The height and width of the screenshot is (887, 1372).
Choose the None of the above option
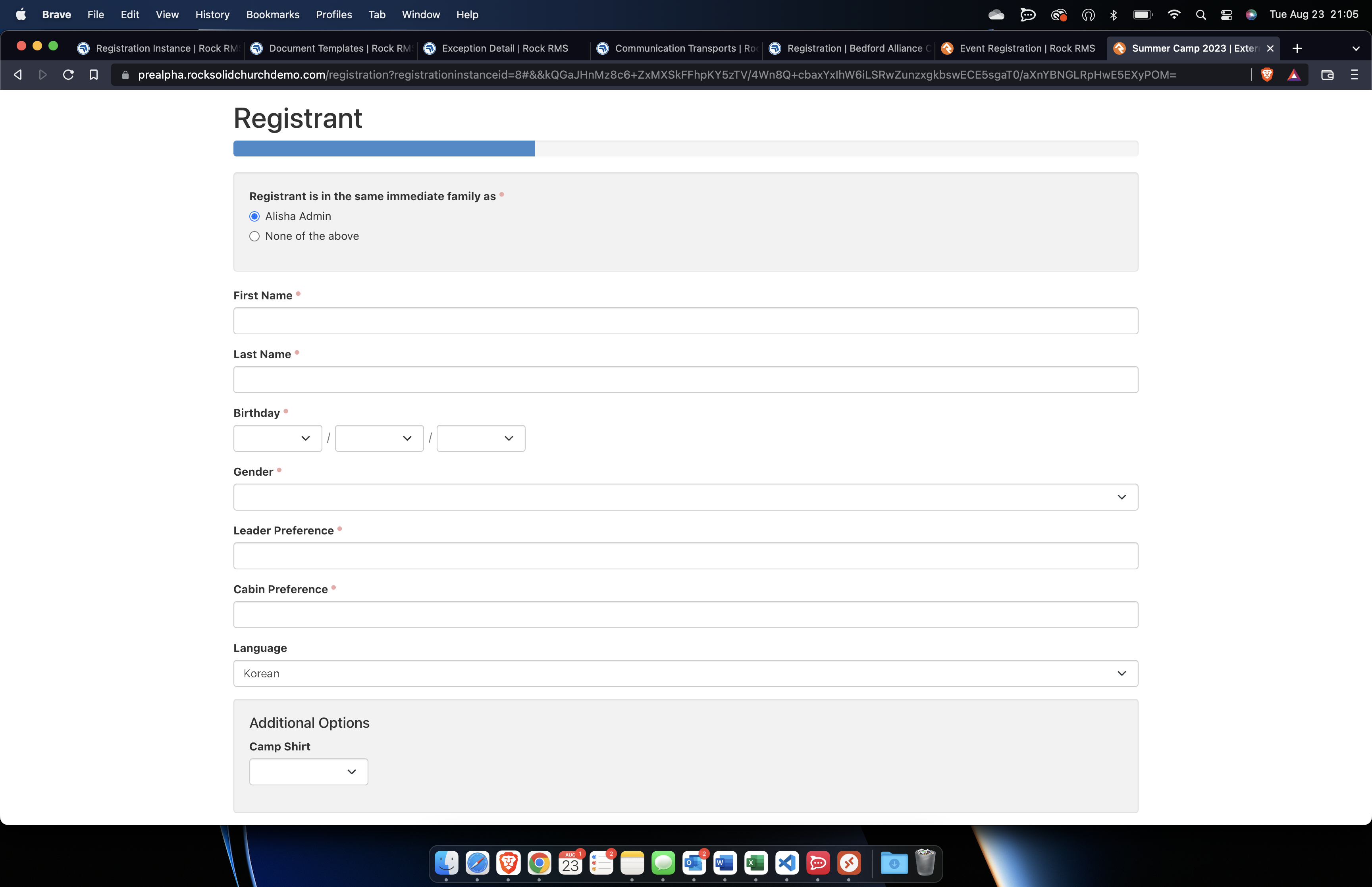tap(254, 237)
